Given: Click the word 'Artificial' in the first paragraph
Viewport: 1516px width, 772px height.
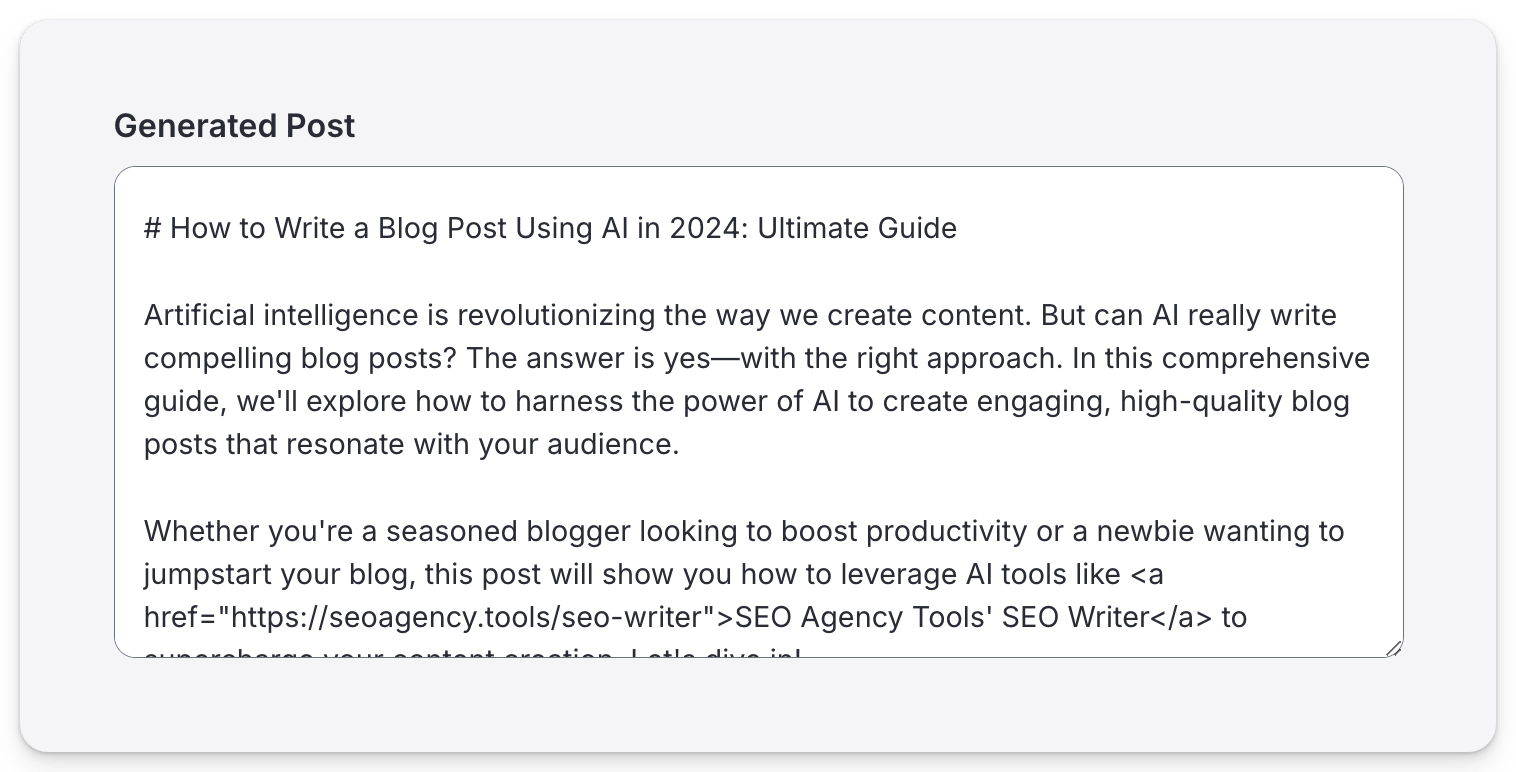Looking at the screenshot, I should (199, 315).
